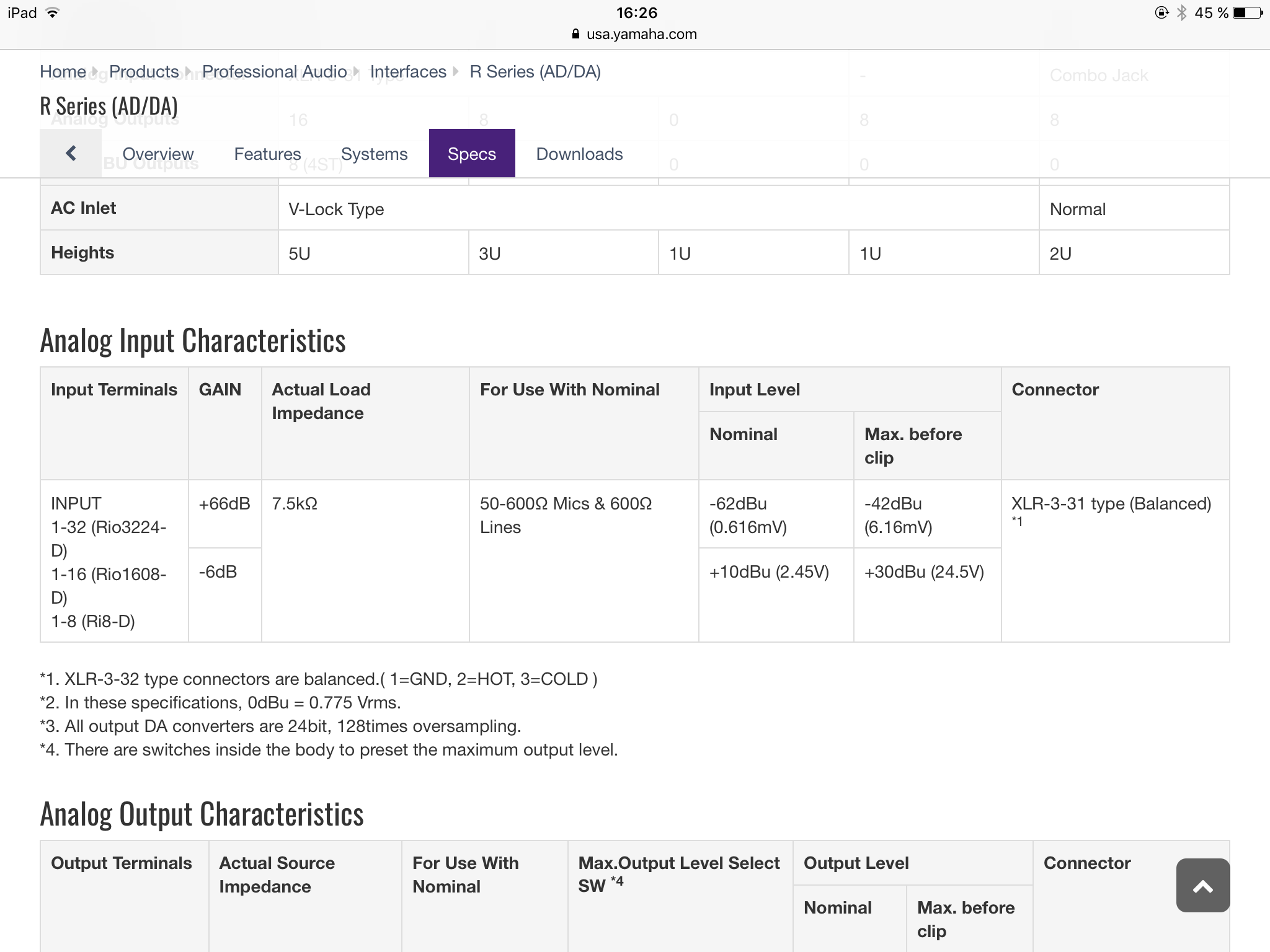The width and height of the screenshot is (1270, 952).
Task: Tap the padlock icon in address bar
Action: coord(575,34)
